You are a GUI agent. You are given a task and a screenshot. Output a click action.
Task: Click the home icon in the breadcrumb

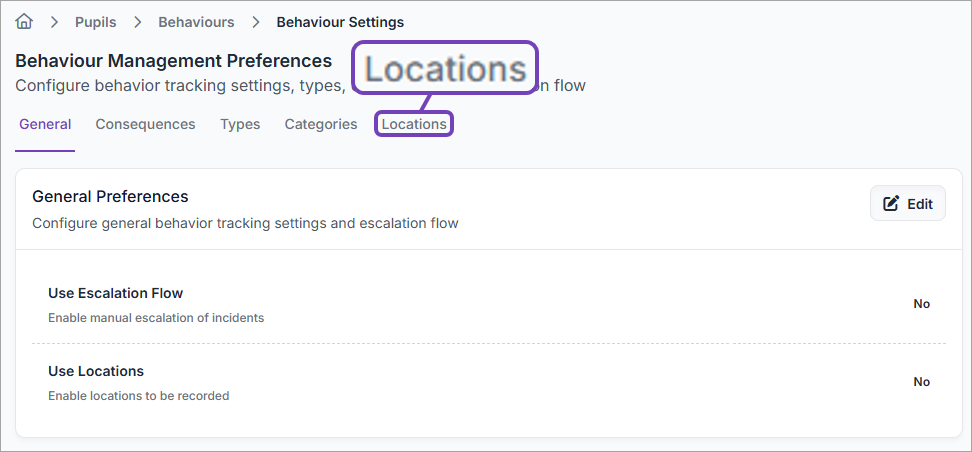coord(25,21)
